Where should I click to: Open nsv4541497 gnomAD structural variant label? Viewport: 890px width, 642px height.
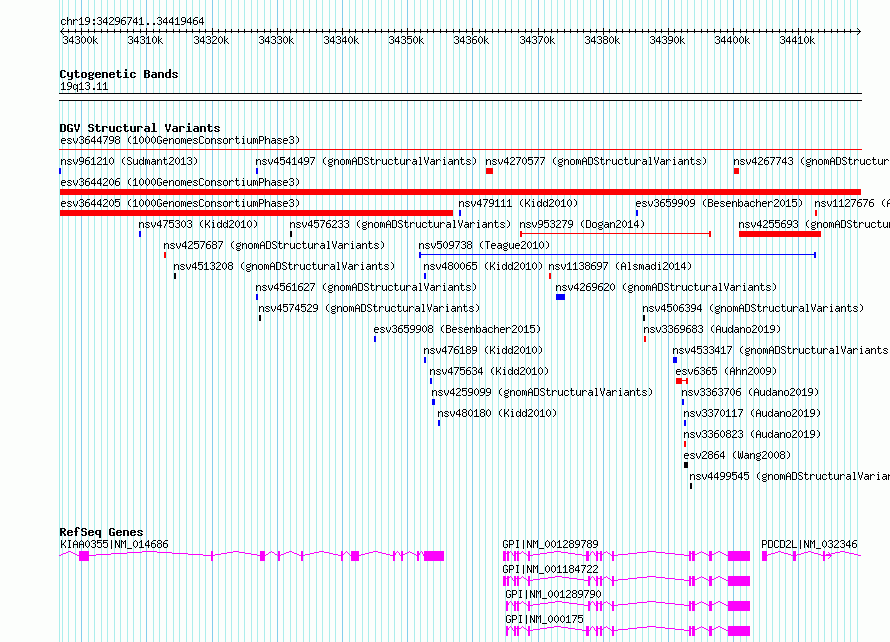click(366, 161)
